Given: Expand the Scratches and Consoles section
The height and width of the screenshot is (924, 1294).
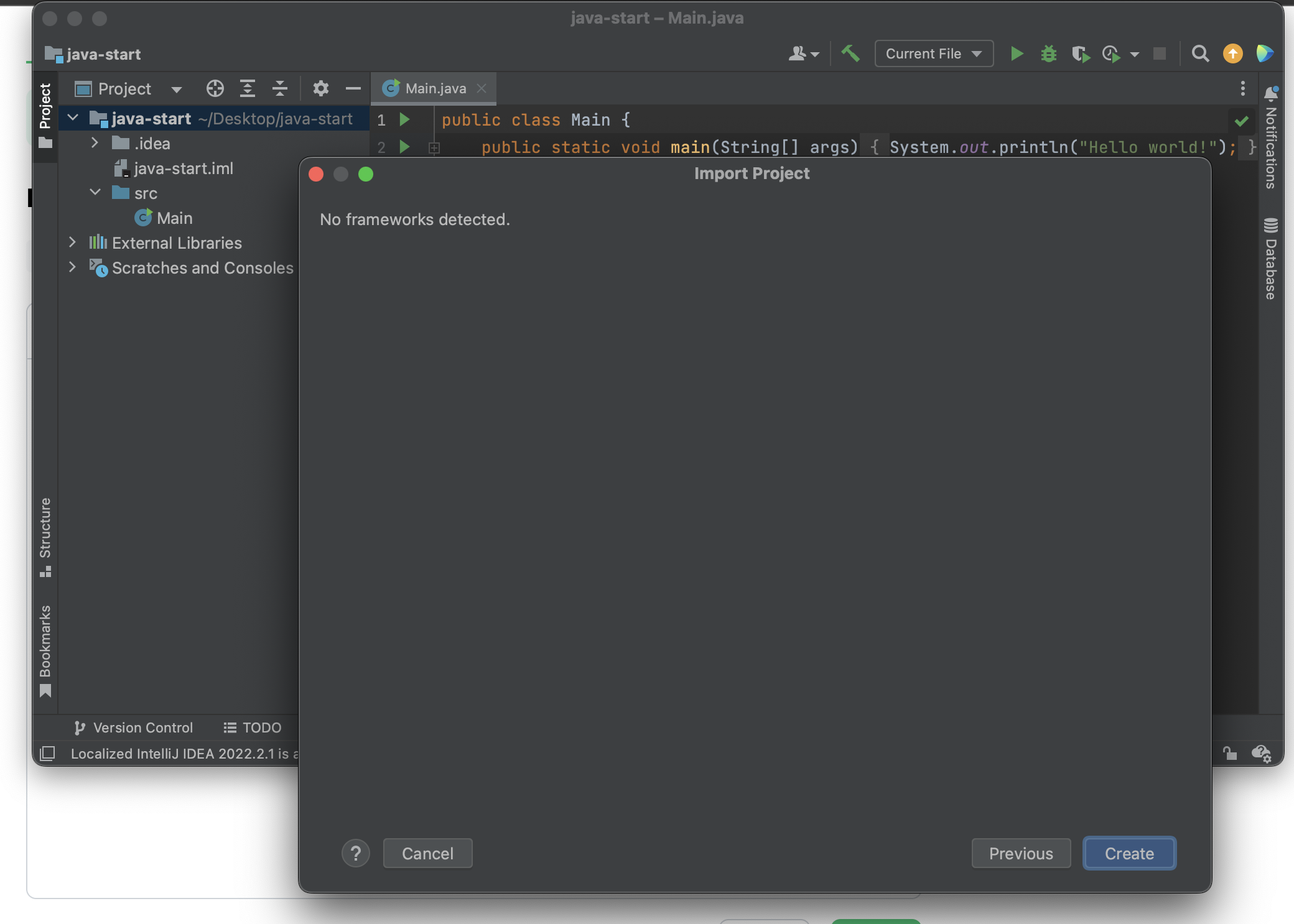Looking at the screenshot, I should point(74,268).
